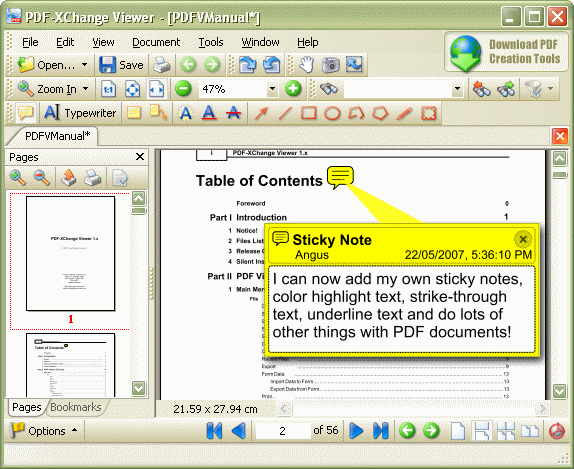Toggle Fit Width view mode
This screenshot has width=574, height=469.
tap(157, 89)
